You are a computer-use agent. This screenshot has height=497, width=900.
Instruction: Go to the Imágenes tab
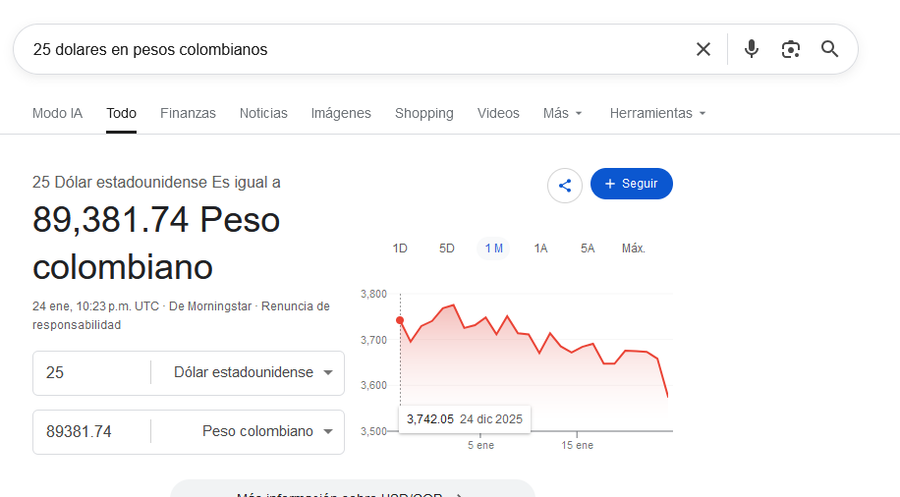click(x=341, y=113)
